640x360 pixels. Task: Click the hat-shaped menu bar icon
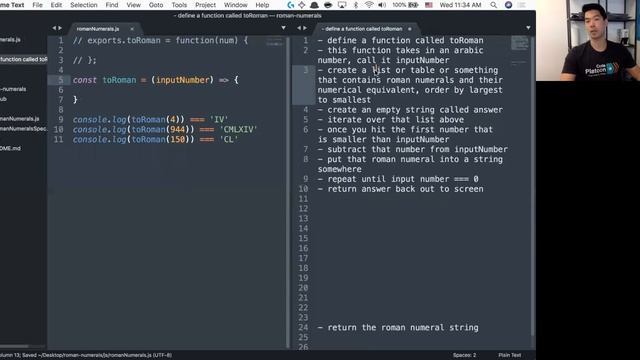tap(315, 5)
